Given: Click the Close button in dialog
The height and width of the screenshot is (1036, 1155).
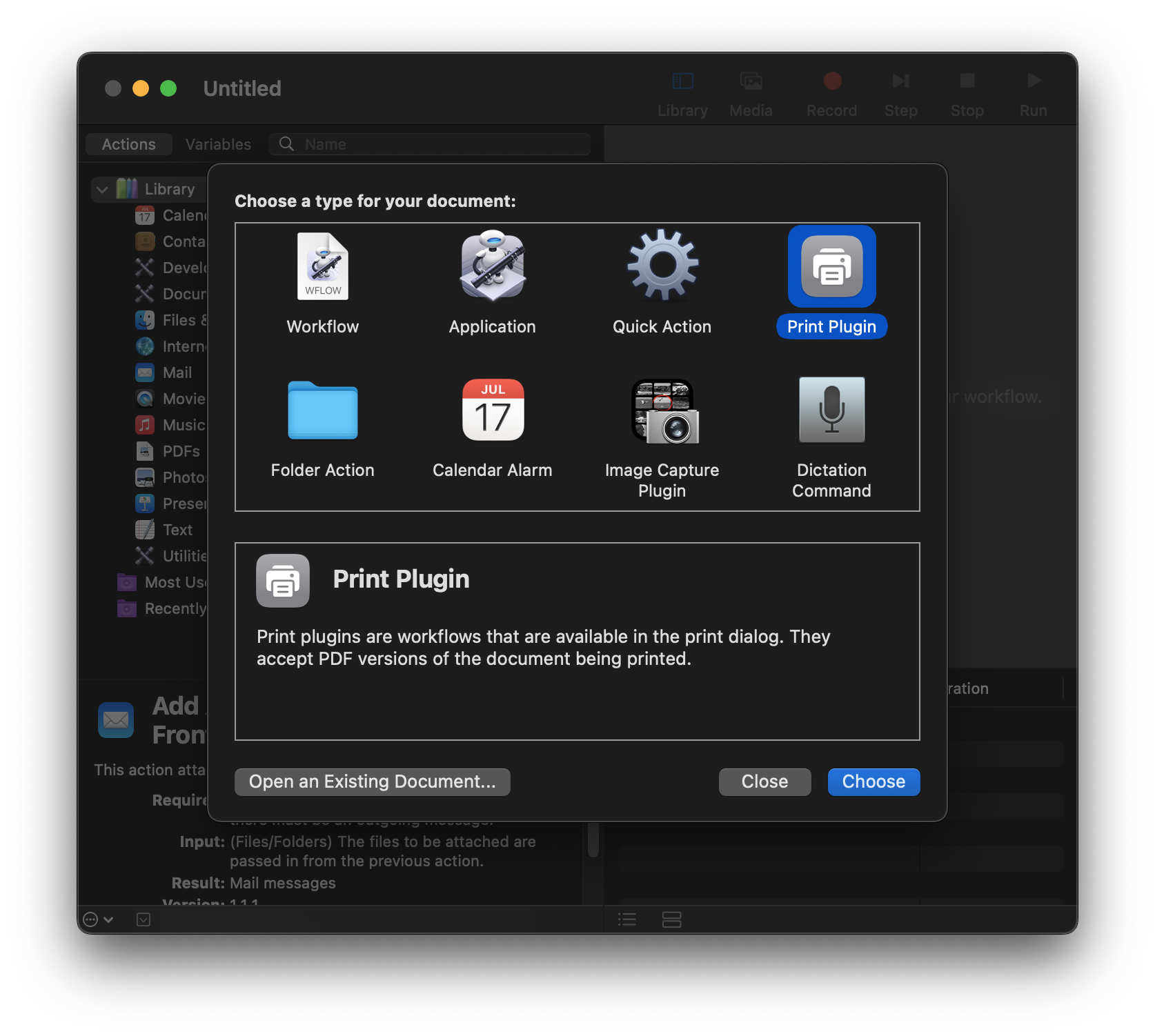Looking at the screenshot, I should (764, 781).
